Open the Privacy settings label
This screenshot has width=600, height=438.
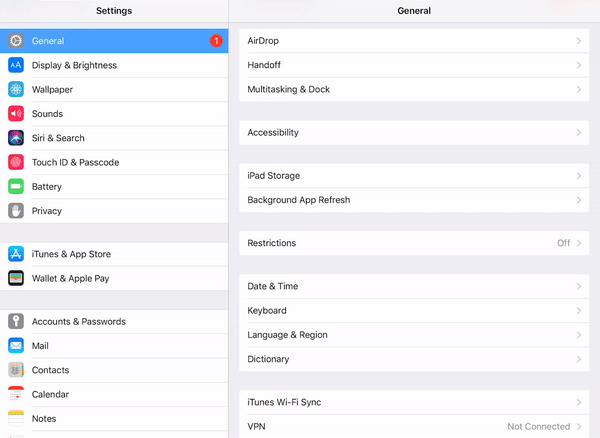click(47, 211)
